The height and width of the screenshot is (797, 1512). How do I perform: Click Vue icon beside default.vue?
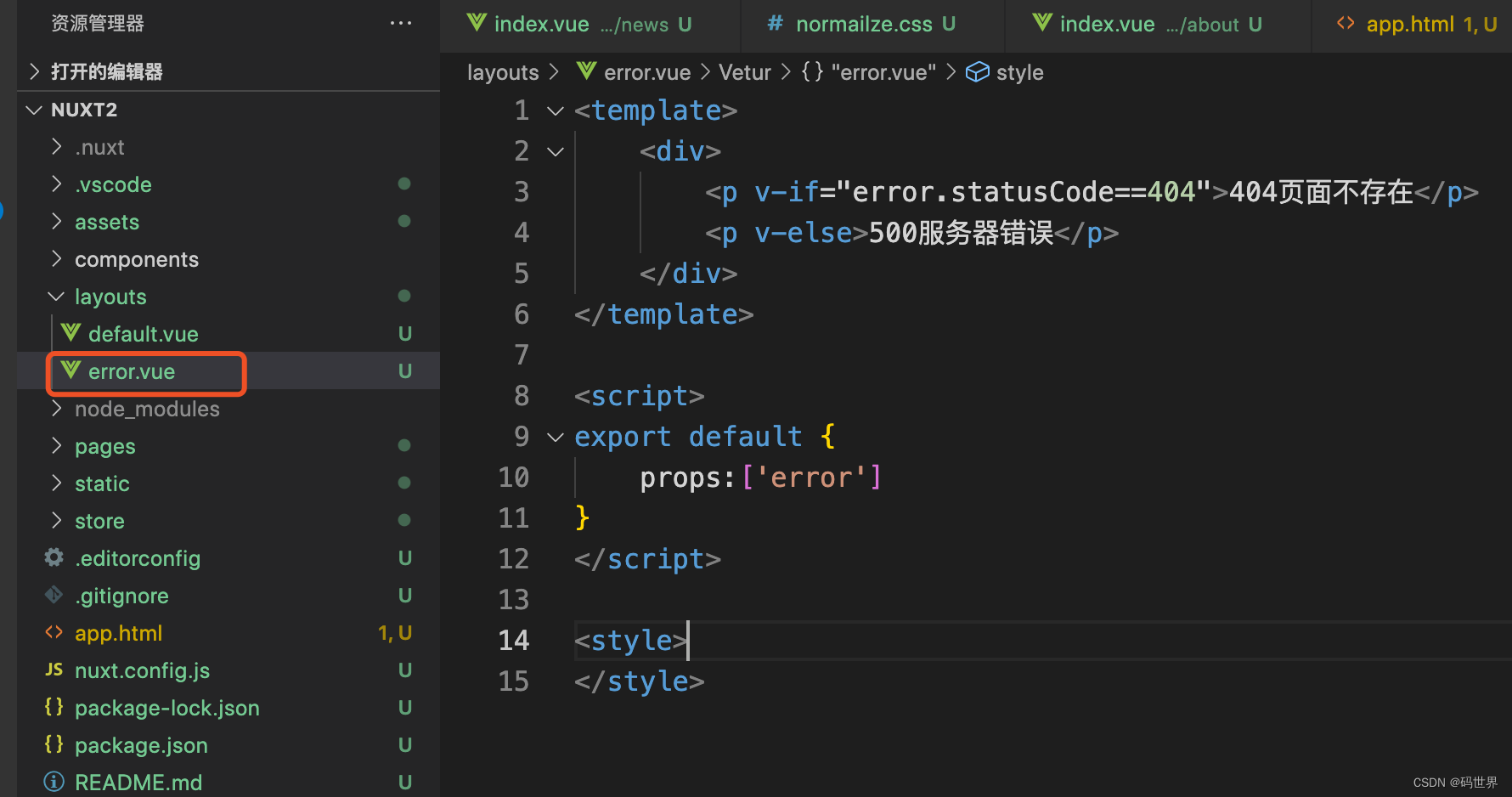point(71,333)
